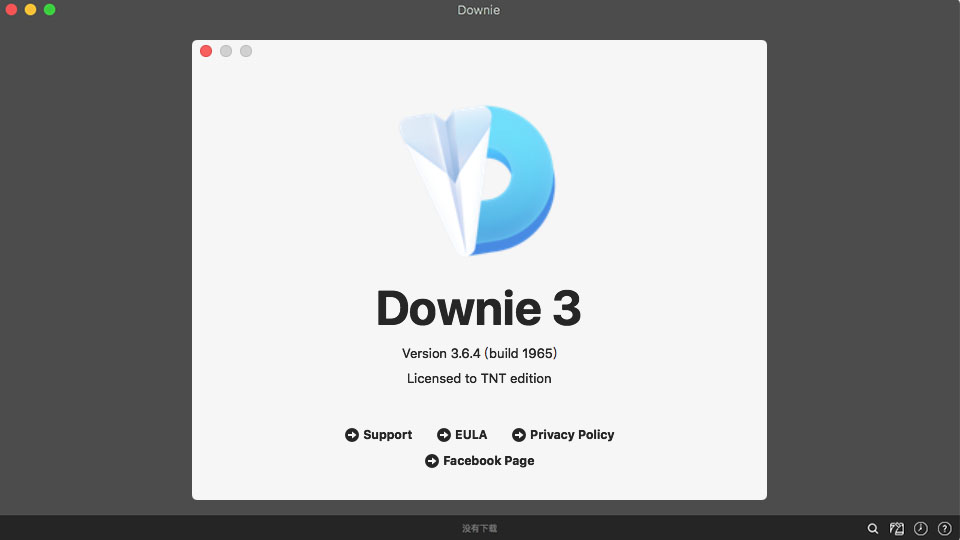Click the search magnifier icon in bottom bar
Screen dimensions: 960x540
click(872, 528)
